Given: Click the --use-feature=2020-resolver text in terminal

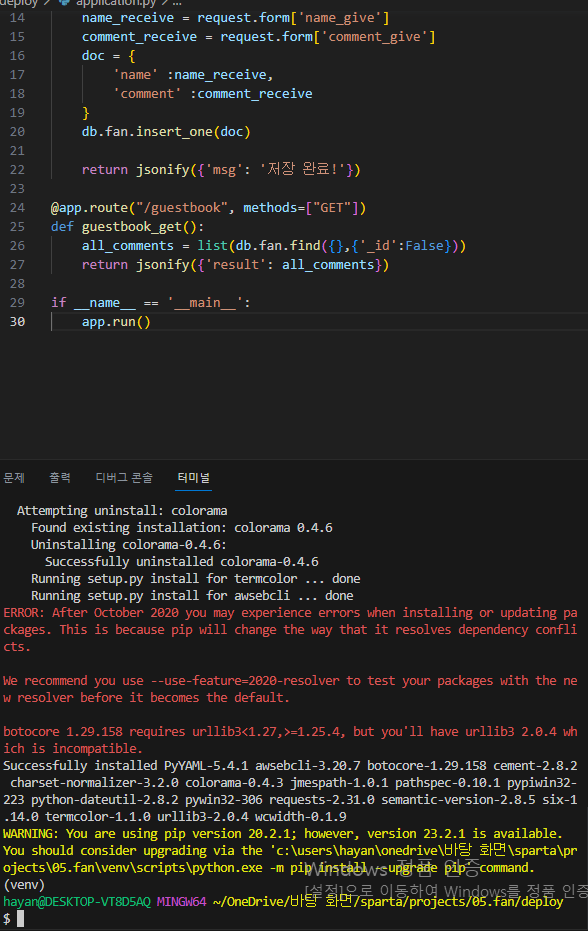Looking at the screenshot, I should pos(245,681).
